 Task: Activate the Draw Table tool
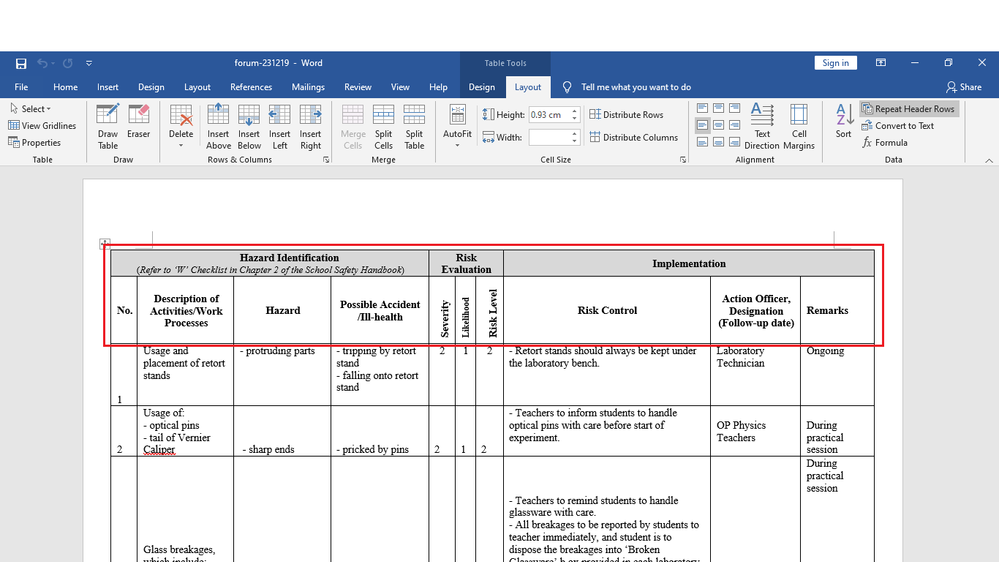108,127
